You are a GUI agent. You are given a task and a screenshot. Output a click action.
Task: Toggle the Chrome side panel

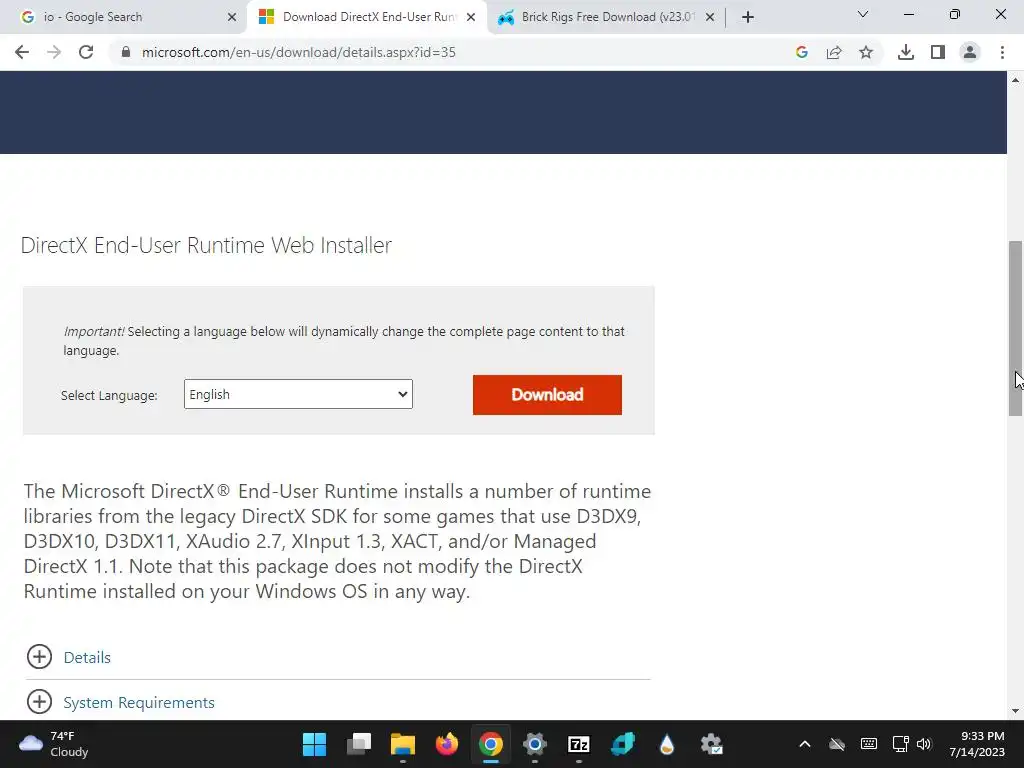[938, 52]
